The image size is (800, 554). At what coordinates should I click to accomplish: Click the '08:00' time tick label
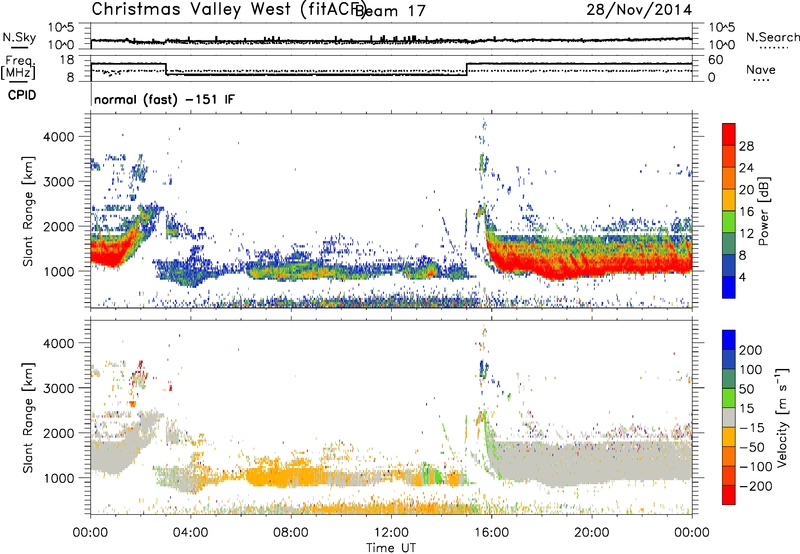pyautogui.click(x=291, y=533)
